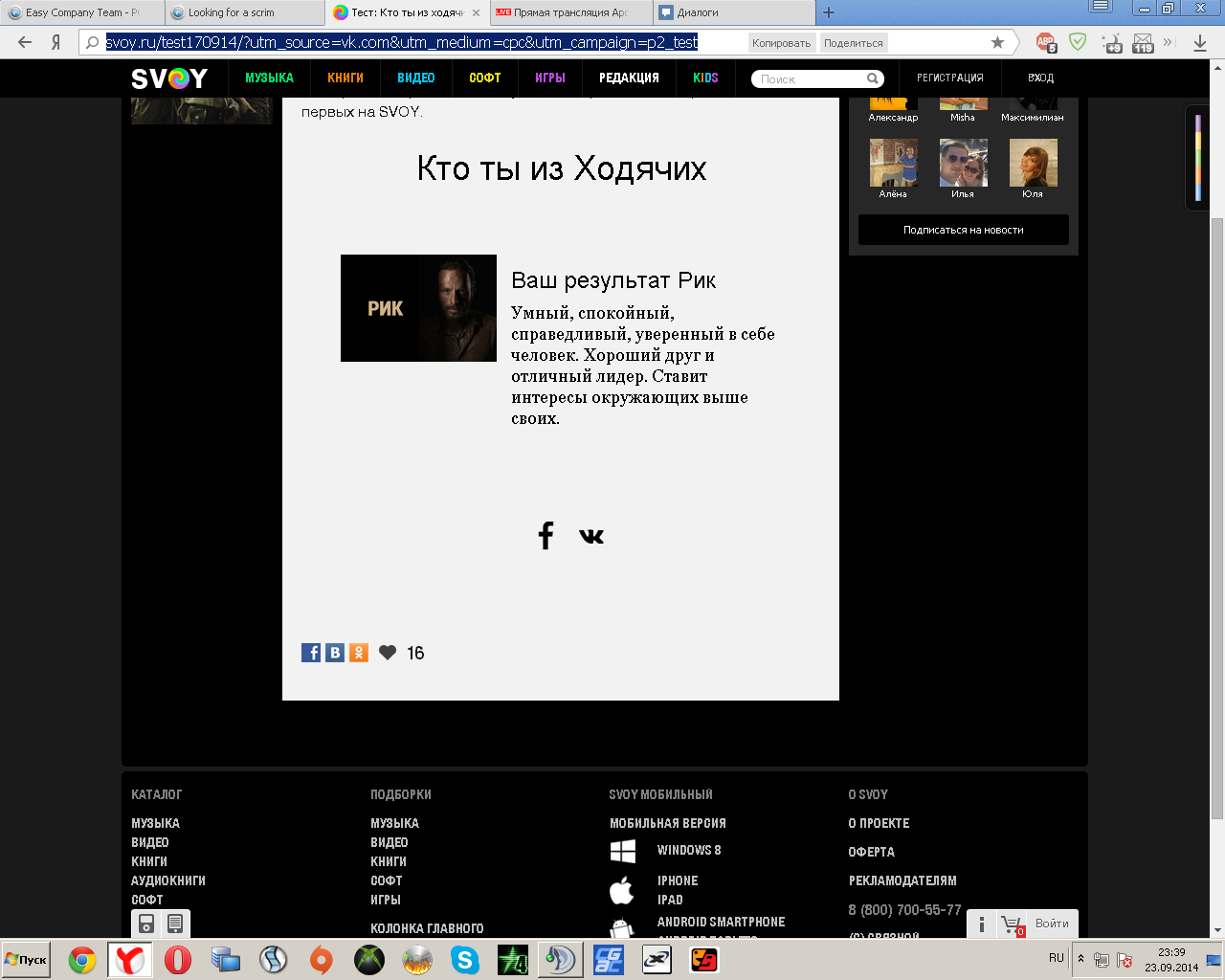
Task: Share result on VK with large VK icon
Action: click(x=591, y=536)
